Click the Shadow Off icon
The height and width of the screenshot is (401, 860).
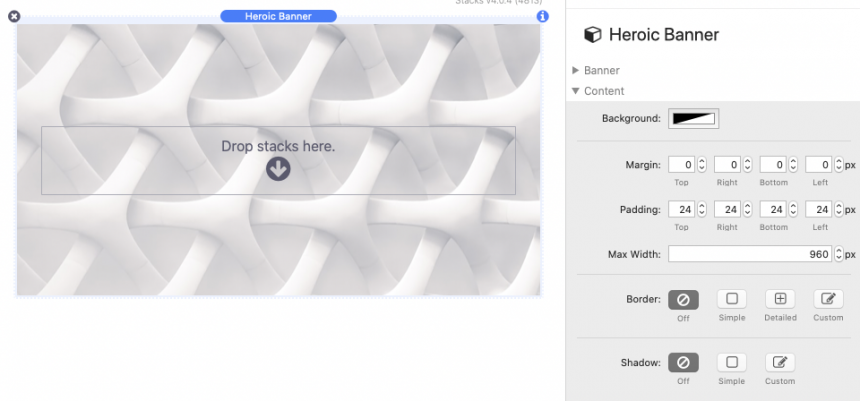[683, 362]
